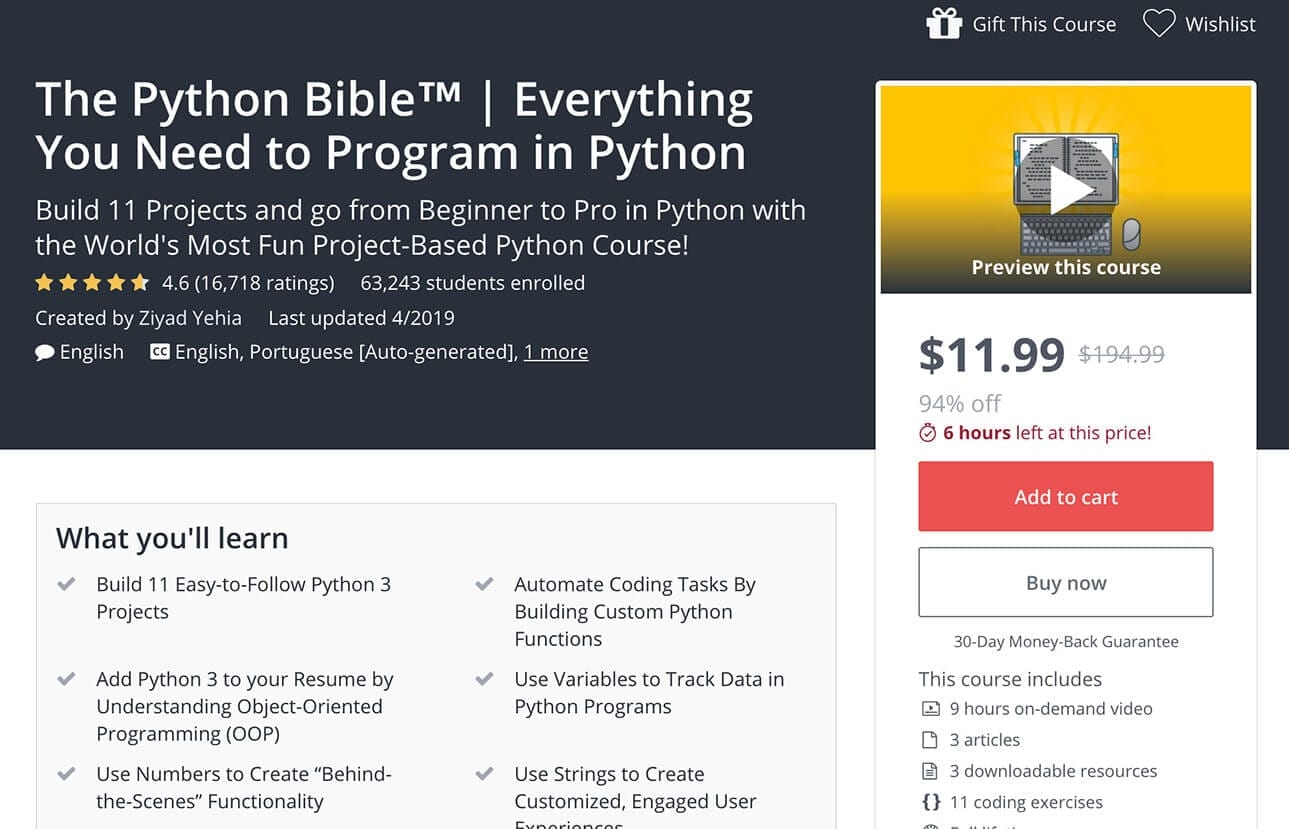Screen dimensions: 1289x829
Task: Click the author name Ziyad Yehia
Action: (x=189, y=318)
